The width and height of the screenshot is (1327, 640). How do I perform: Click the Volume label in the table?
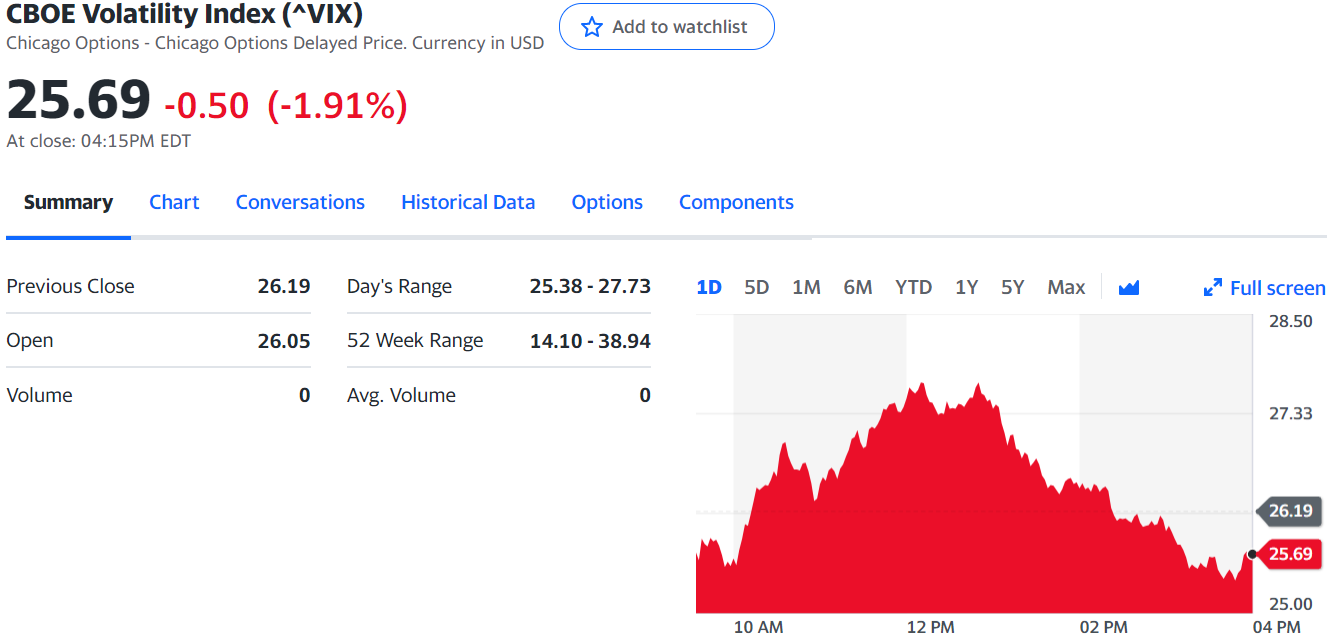(39, 395)
